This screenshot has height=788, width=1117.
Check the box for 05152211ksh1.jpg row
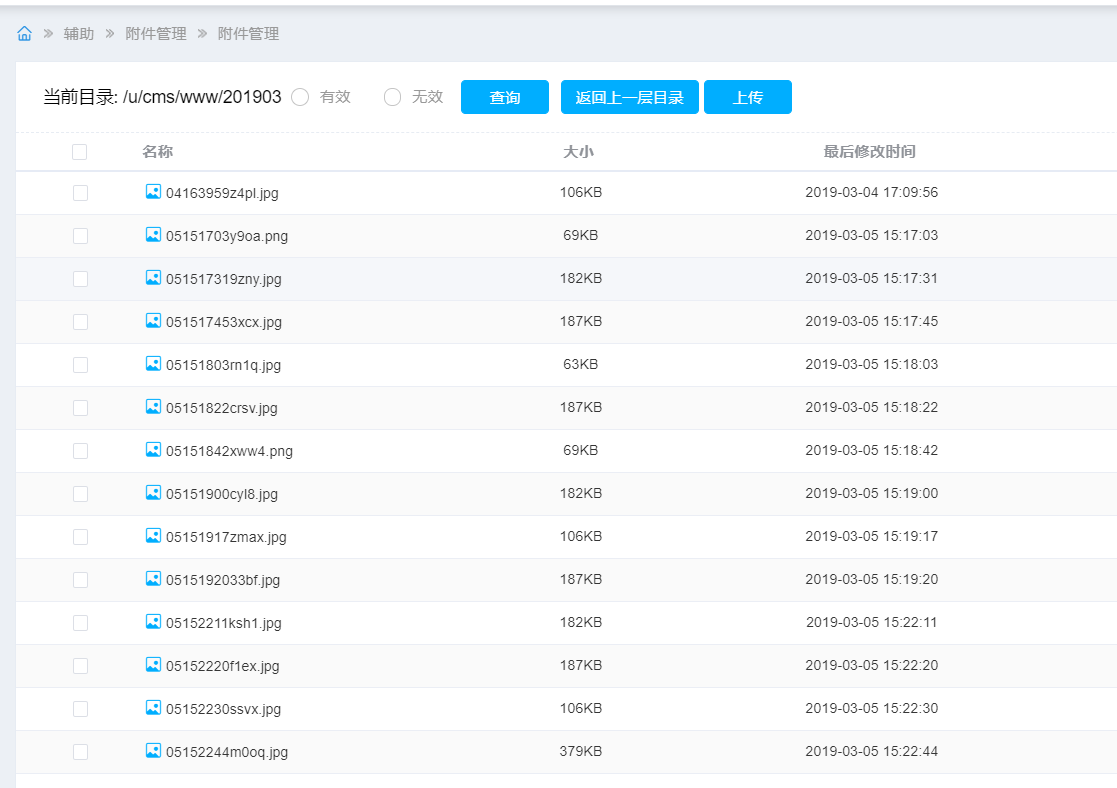pos(80,623)
